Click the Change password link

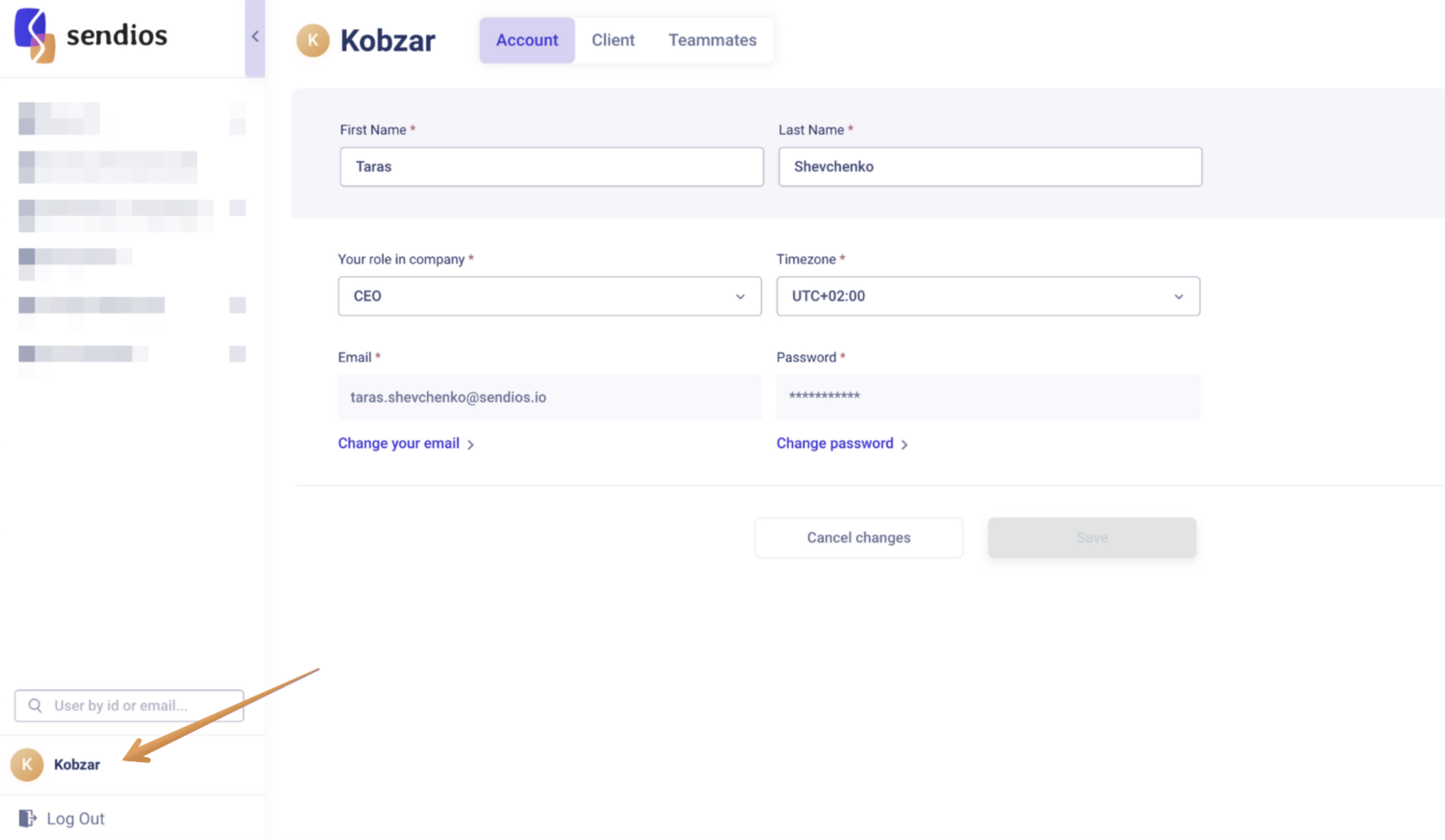834,443
